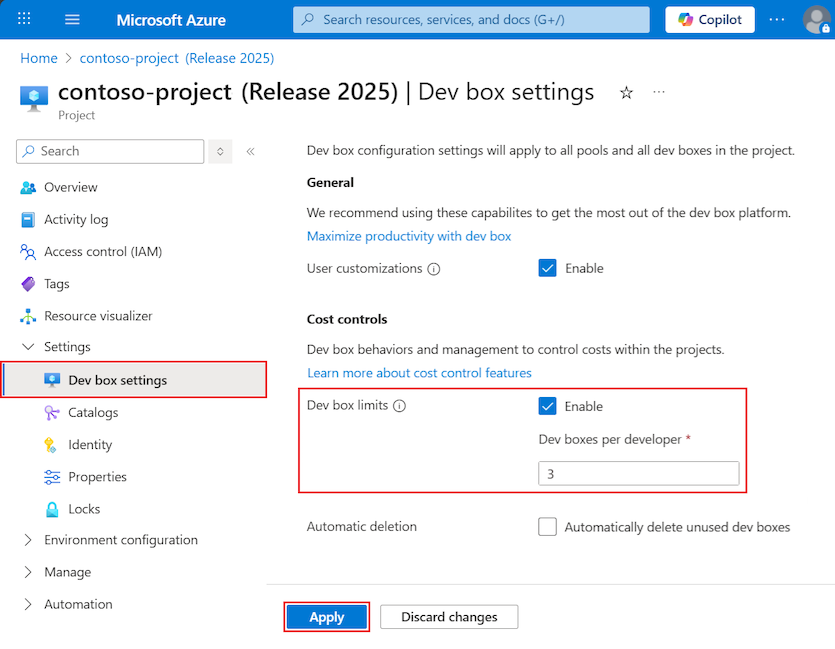Favorite this page with the star icon
This screenshot has height=649, width=835.
coord(626,93)
